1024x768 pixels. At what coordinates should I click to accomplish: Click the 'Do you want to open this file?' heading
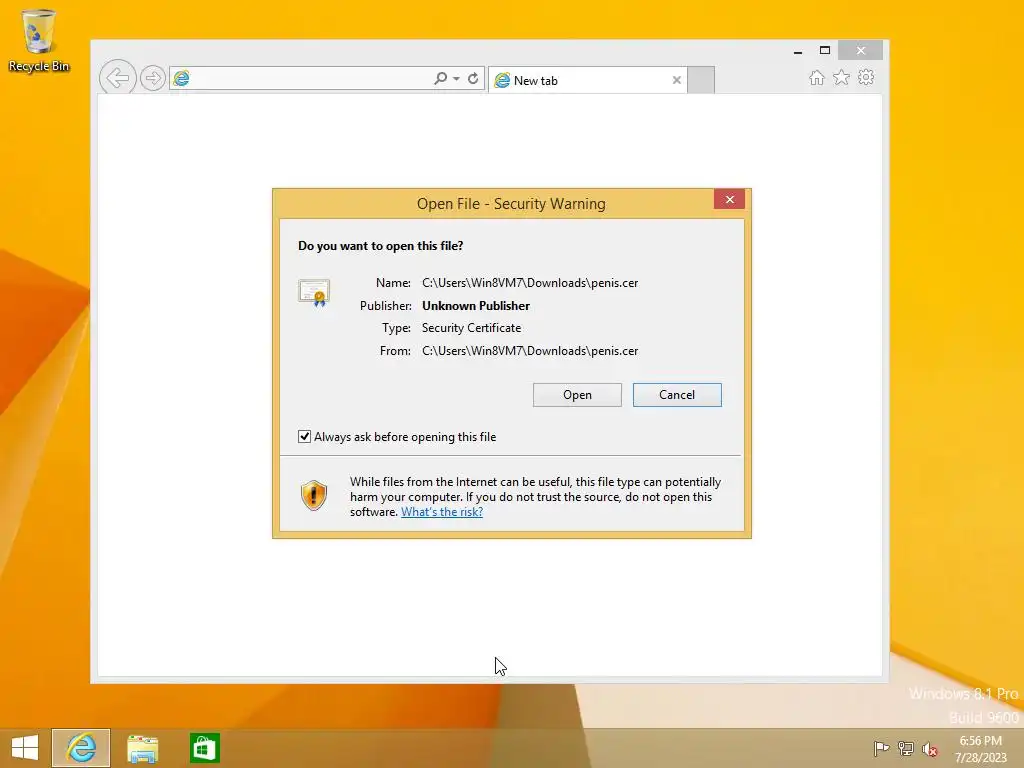(381, 246)
